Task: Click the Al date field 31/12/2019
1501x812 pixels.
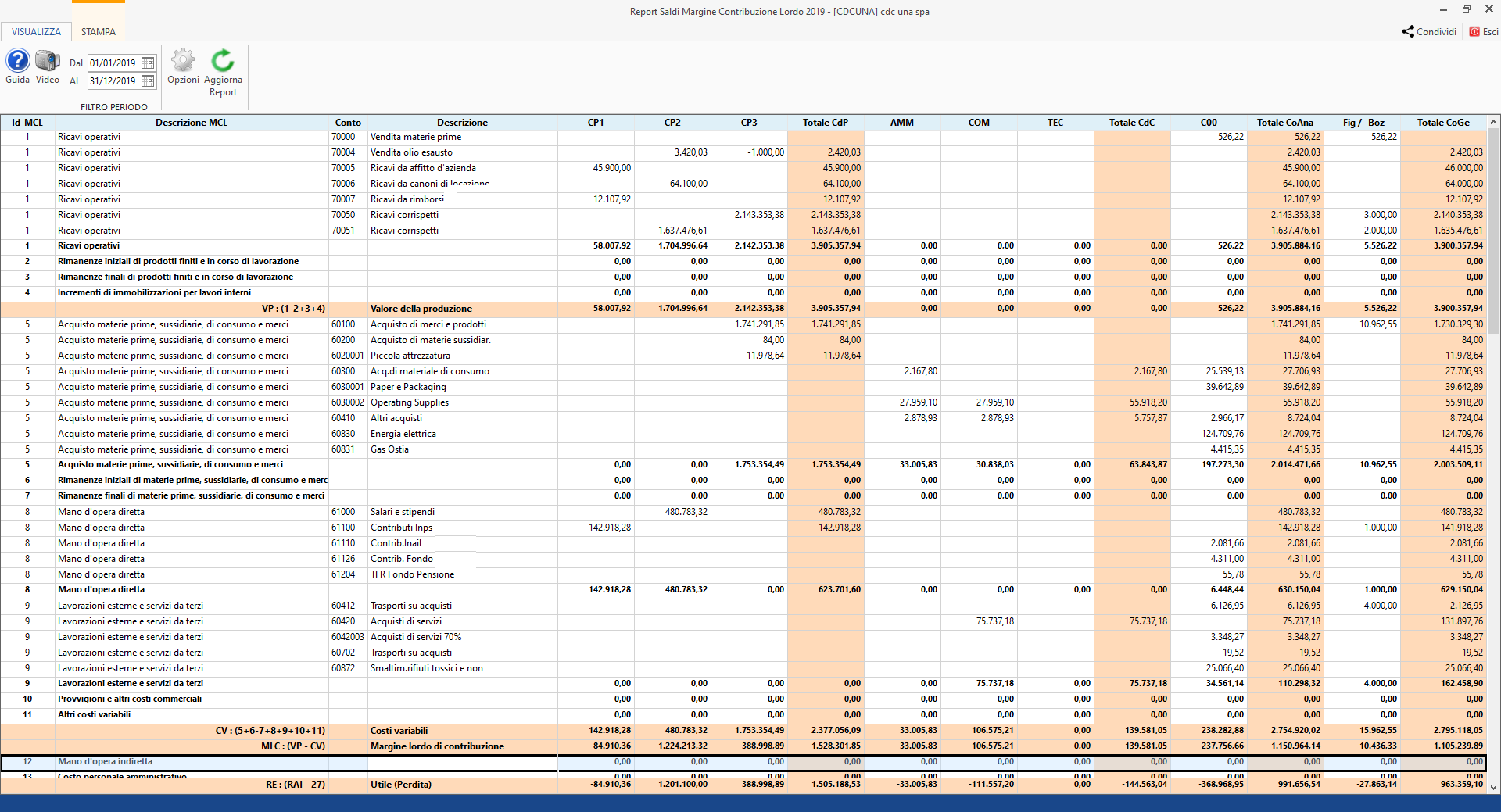Action: click(113, 81)
